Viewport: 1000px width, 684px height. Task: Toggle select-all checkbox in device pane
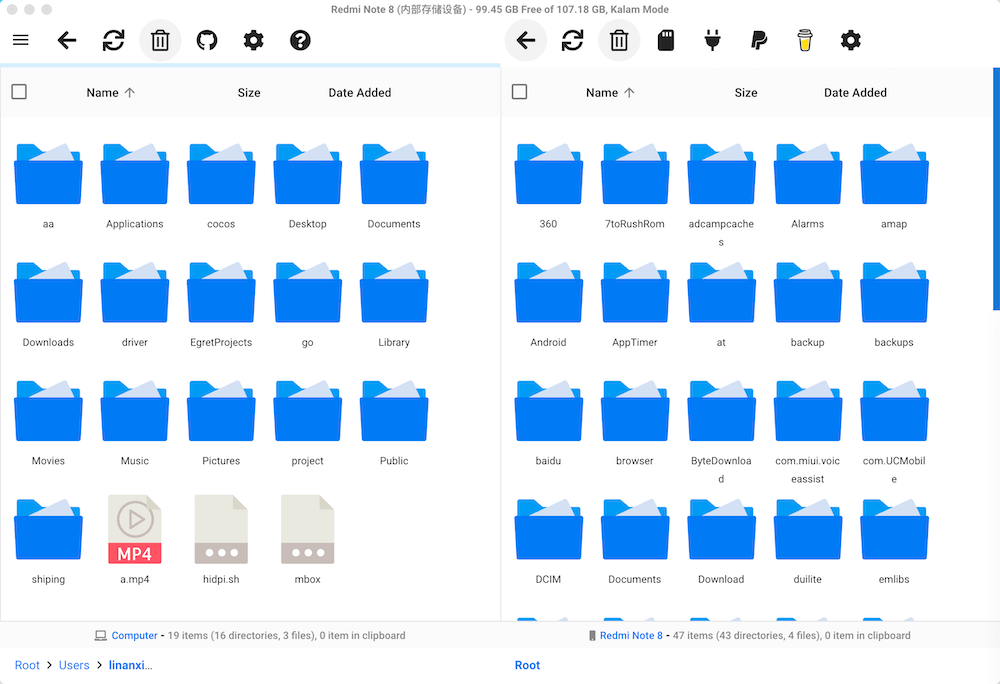pos(519,92)
